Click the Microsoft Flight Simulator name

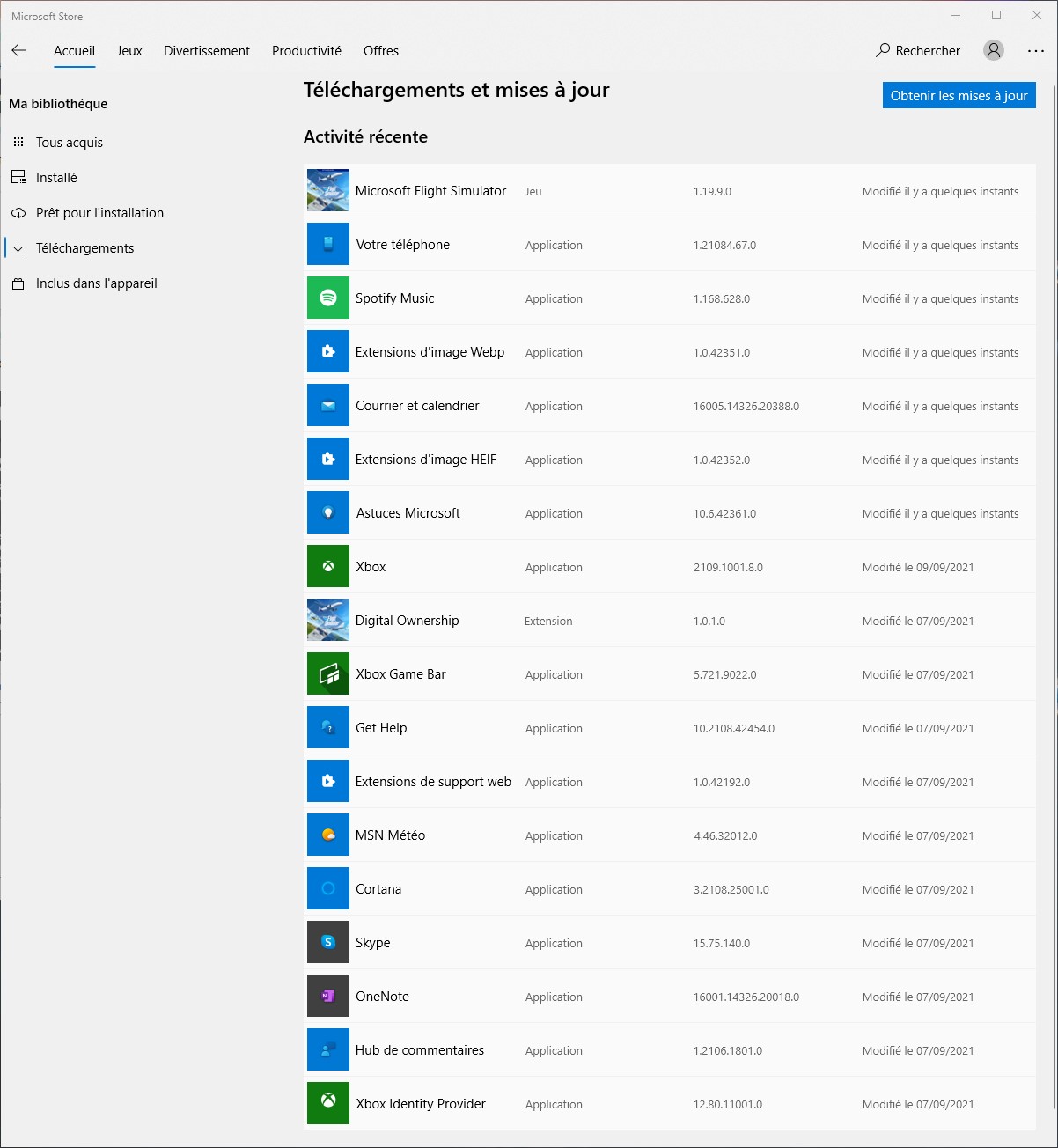pos(430,190)
